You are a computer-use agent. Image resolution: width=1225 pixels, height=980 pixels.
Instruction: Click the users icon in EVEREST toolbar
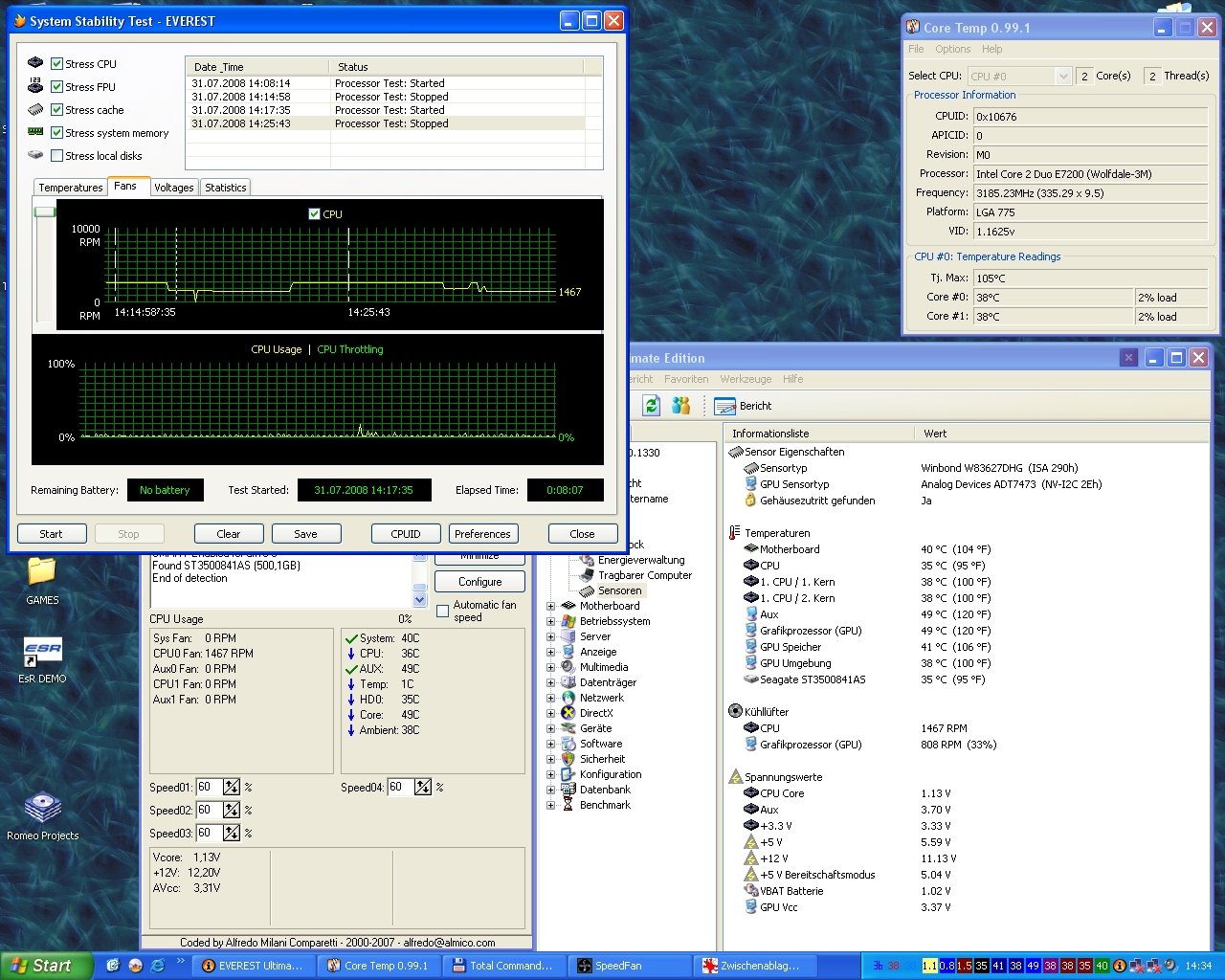click(680, 406)
